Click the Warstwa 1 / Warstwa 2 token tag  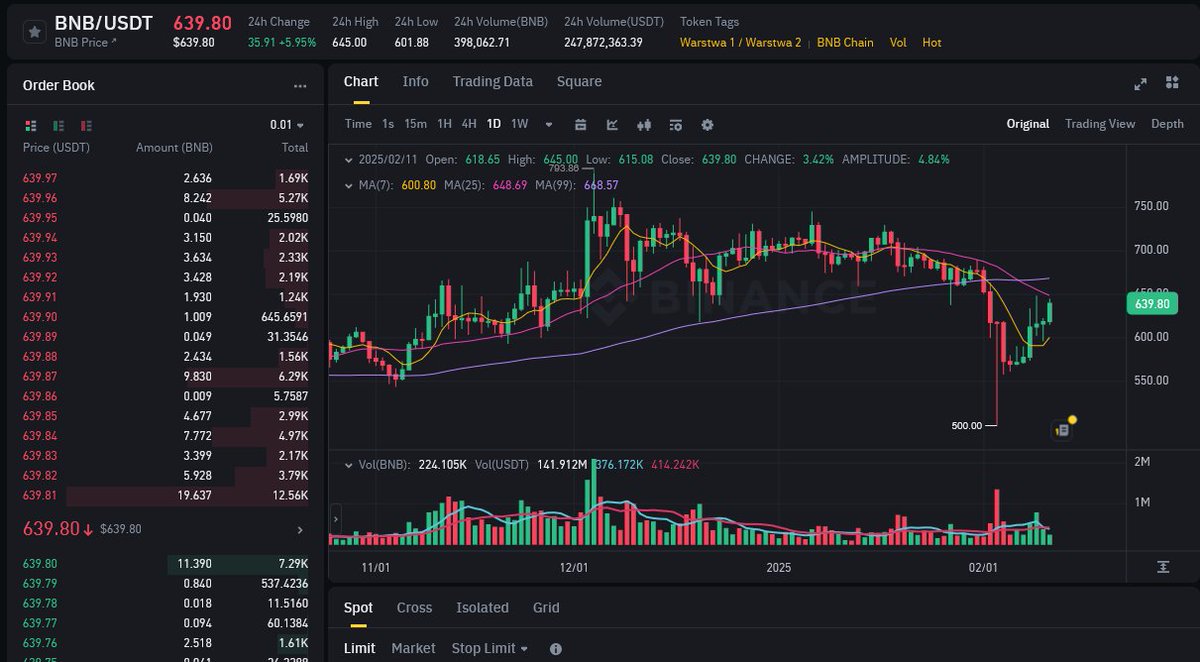pos(740,43)
